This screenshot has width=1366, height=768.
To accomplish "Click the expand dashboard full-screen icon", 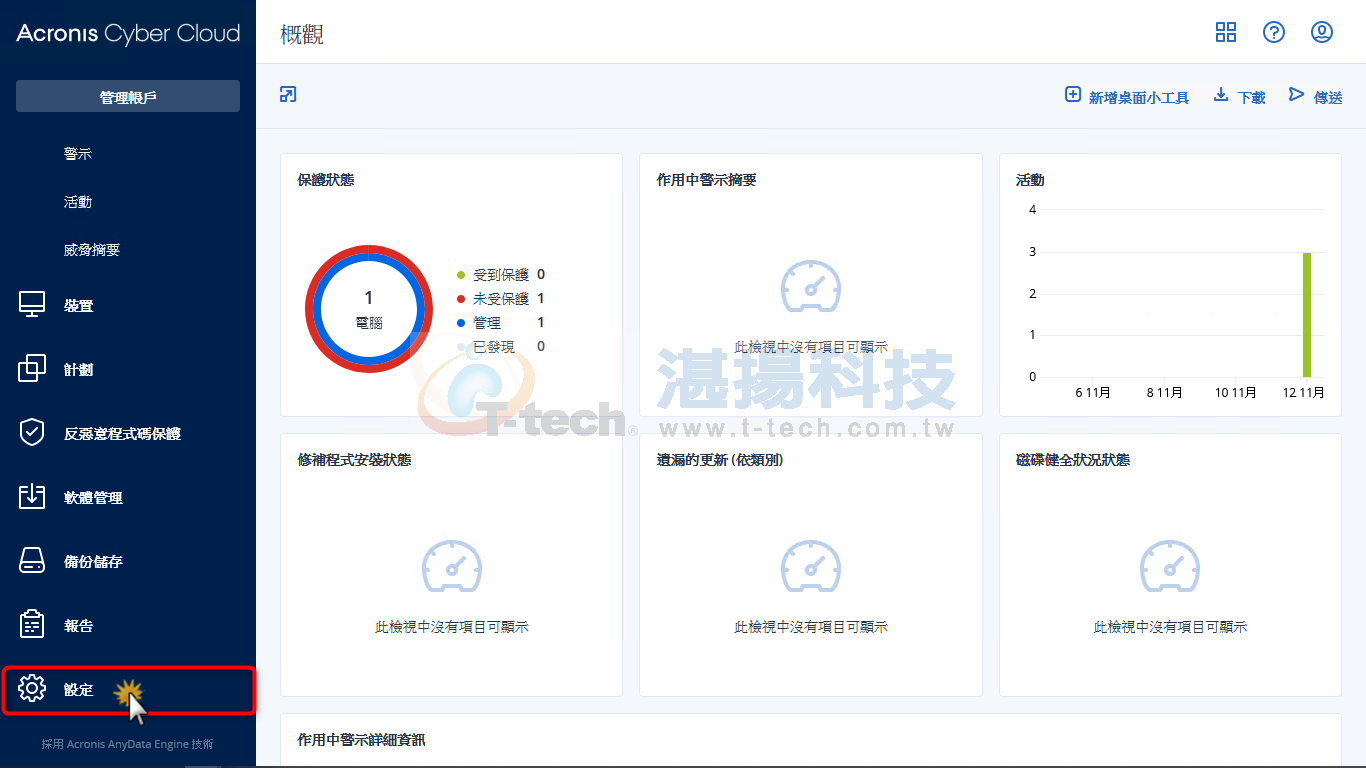I will coord(288,95).
